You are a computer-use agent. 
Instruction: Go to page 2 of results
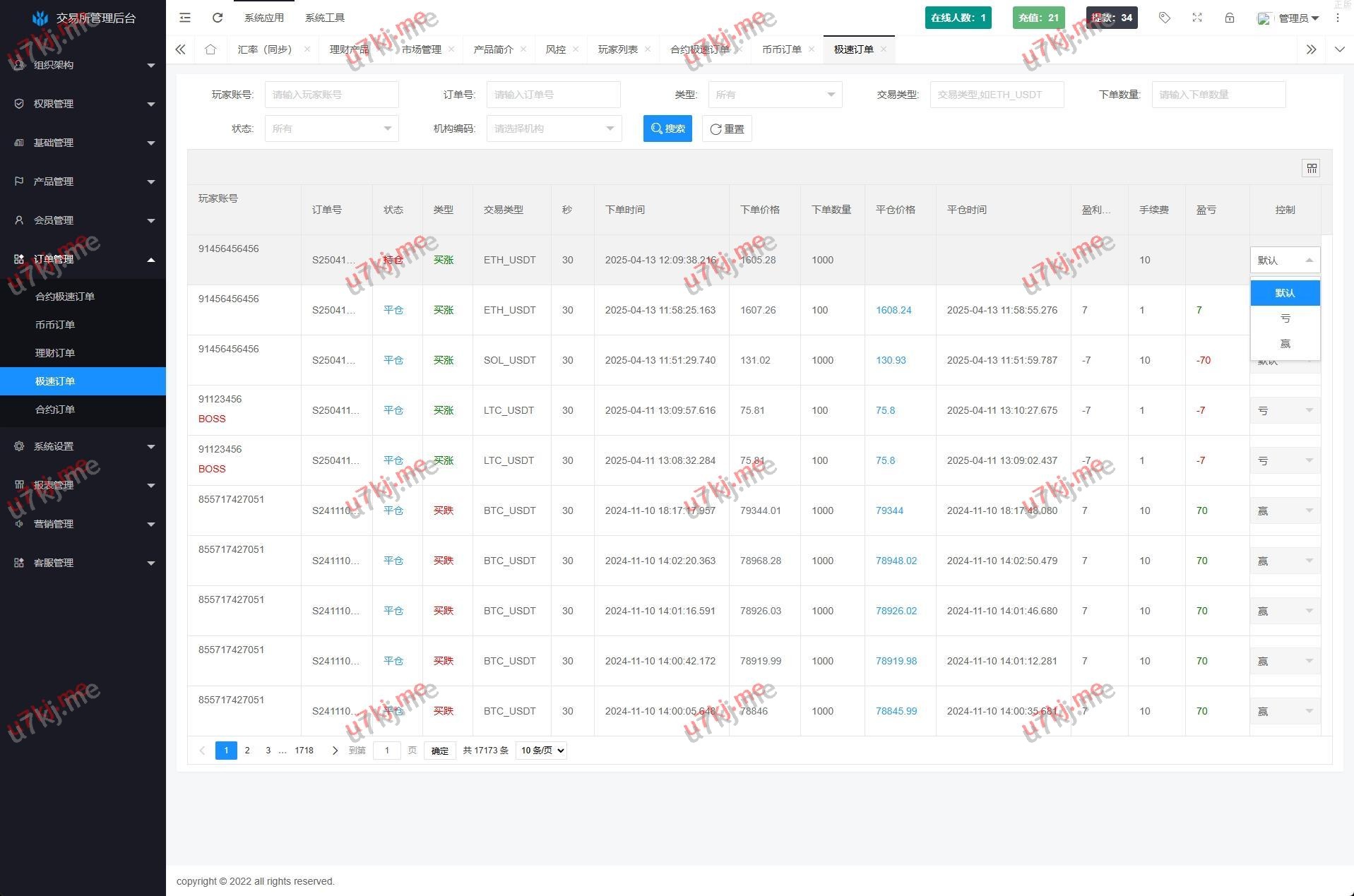pyautogui.click(x=247, y=751)
